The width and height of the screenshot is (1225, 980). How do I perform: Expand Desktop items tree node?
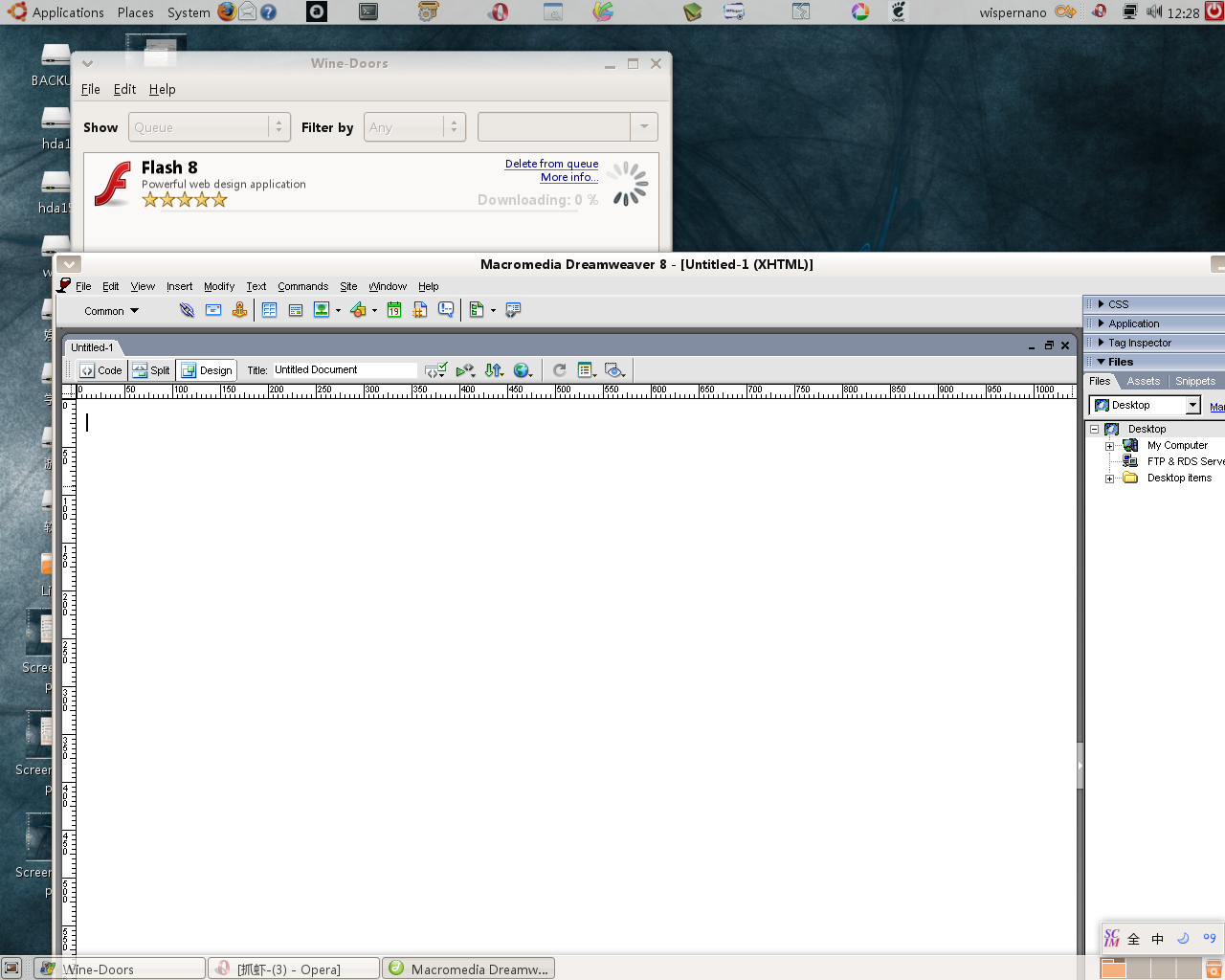(x=1109, y=479)
